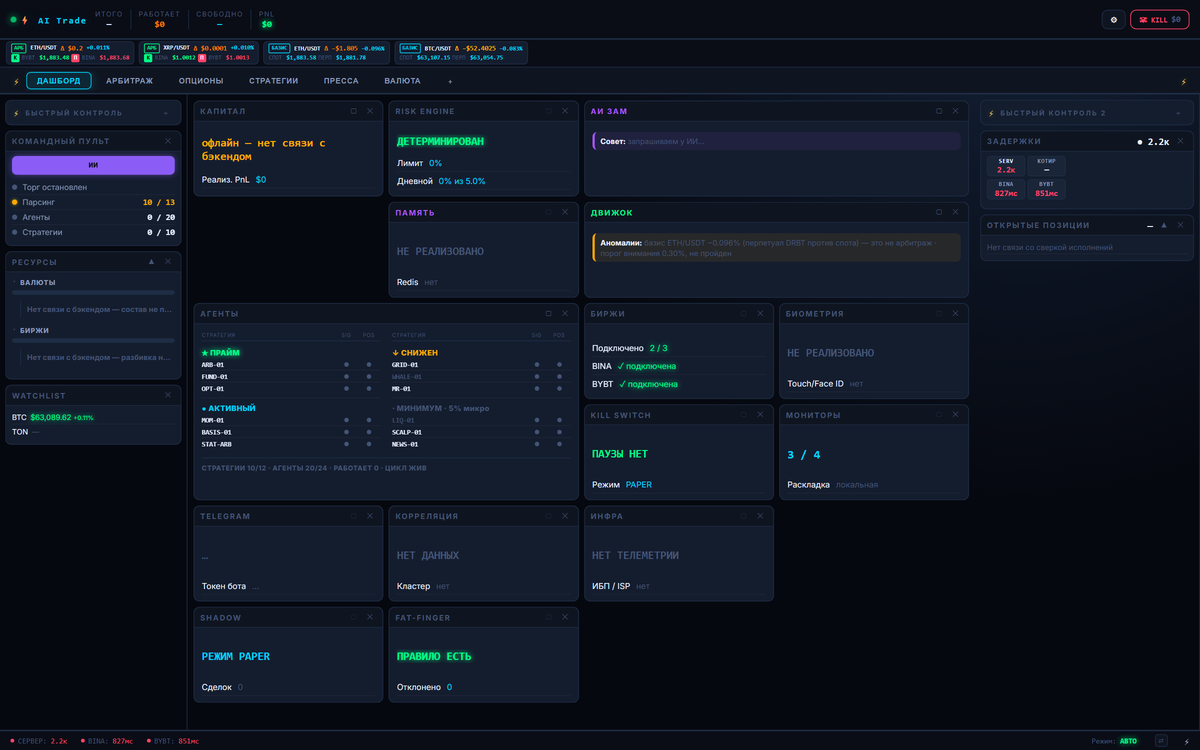
Task: Open the ВАЛЮТА tab
Action: coord(402,81)
